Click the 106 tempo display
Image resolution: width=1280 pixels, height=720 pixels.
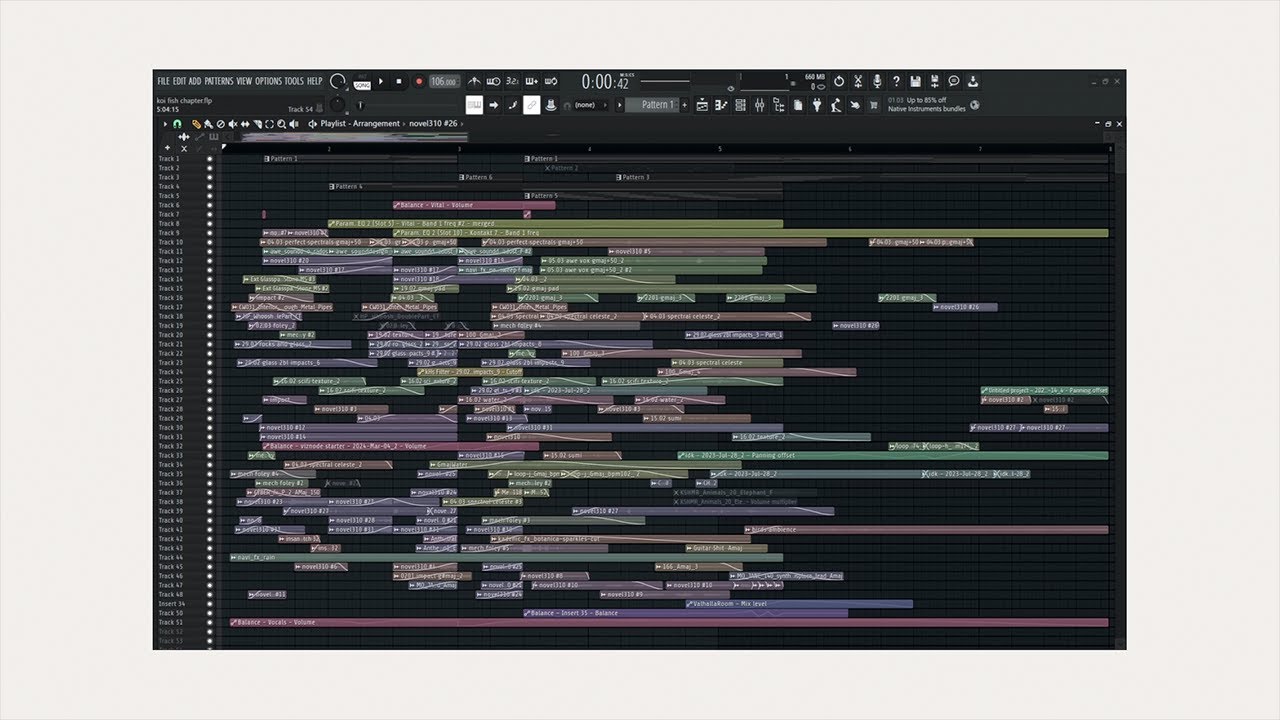[445, 81]
